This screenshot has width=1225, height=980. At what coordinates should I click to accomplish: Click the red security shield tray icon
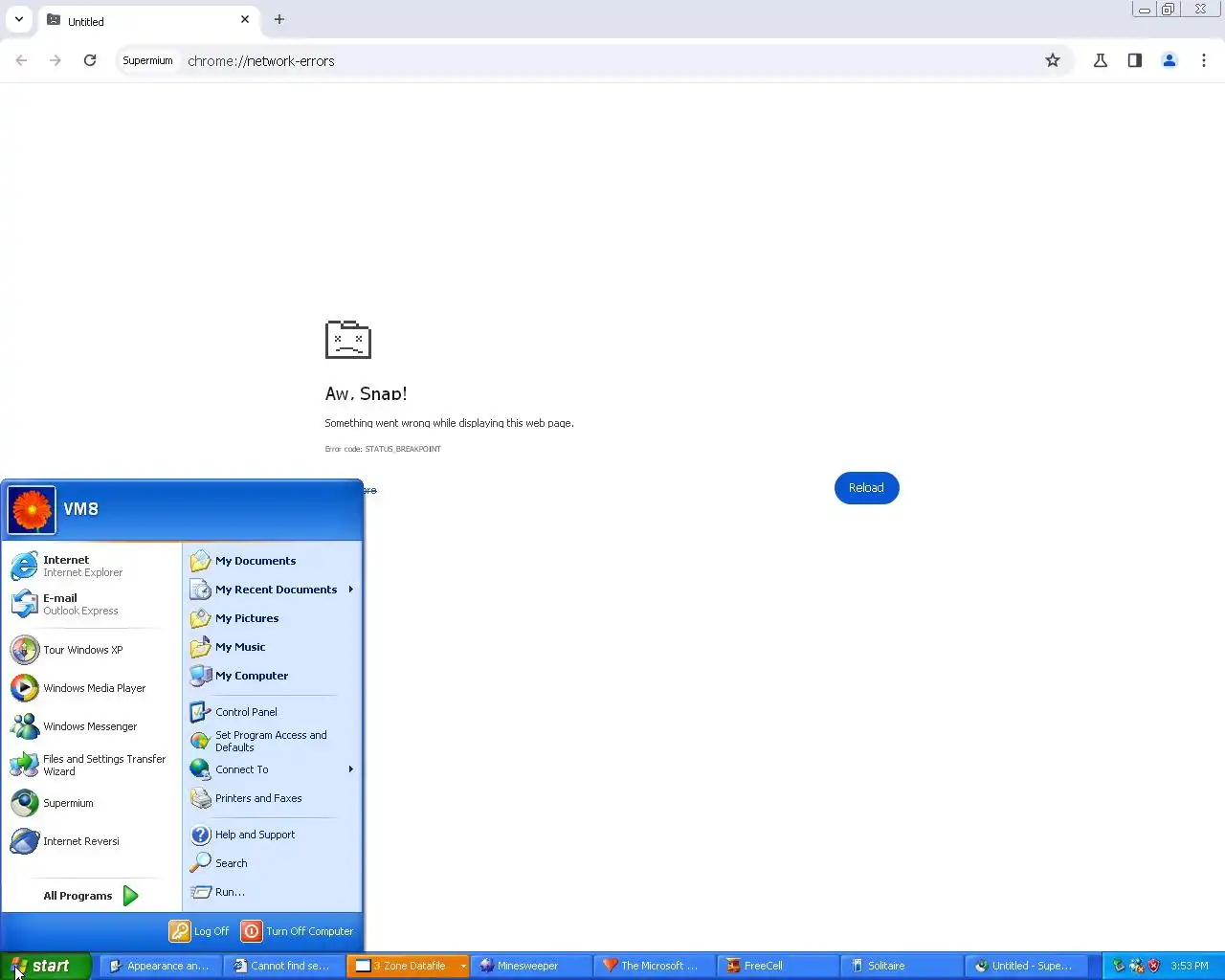1154,966
